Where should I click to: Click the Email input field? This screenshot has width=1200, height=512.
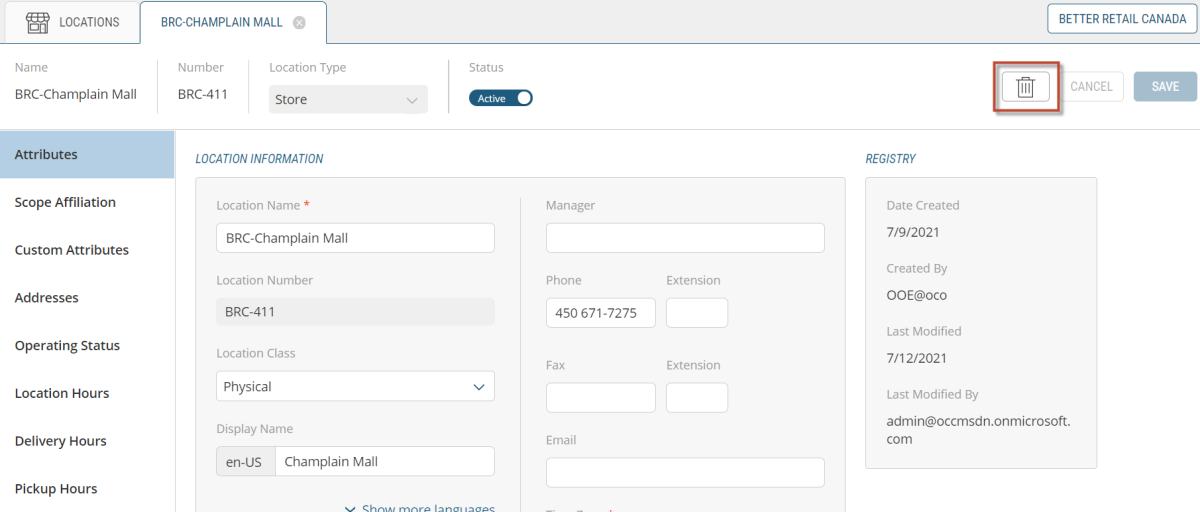685,472
